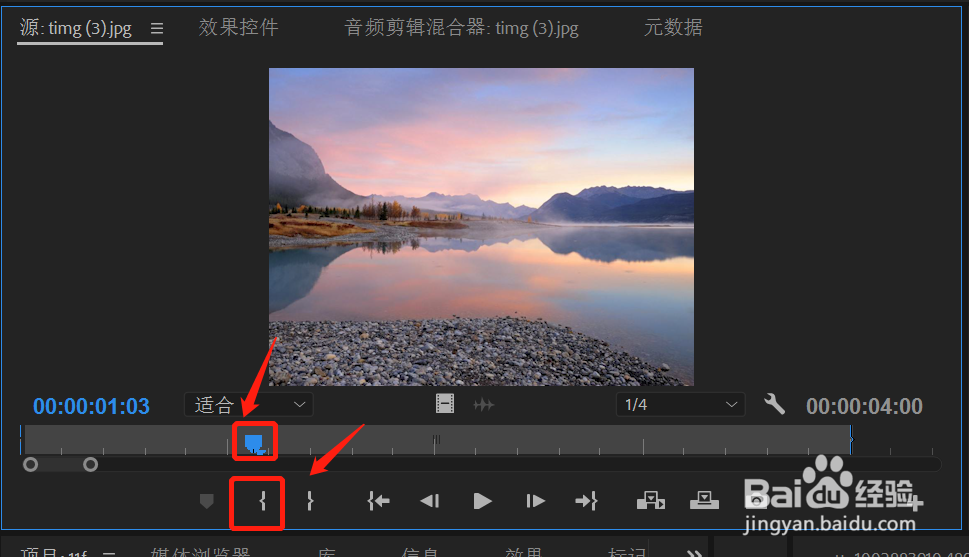Select the 源: timg (3).jpg tab
The image size is (969, 557).
pos(76,28)
